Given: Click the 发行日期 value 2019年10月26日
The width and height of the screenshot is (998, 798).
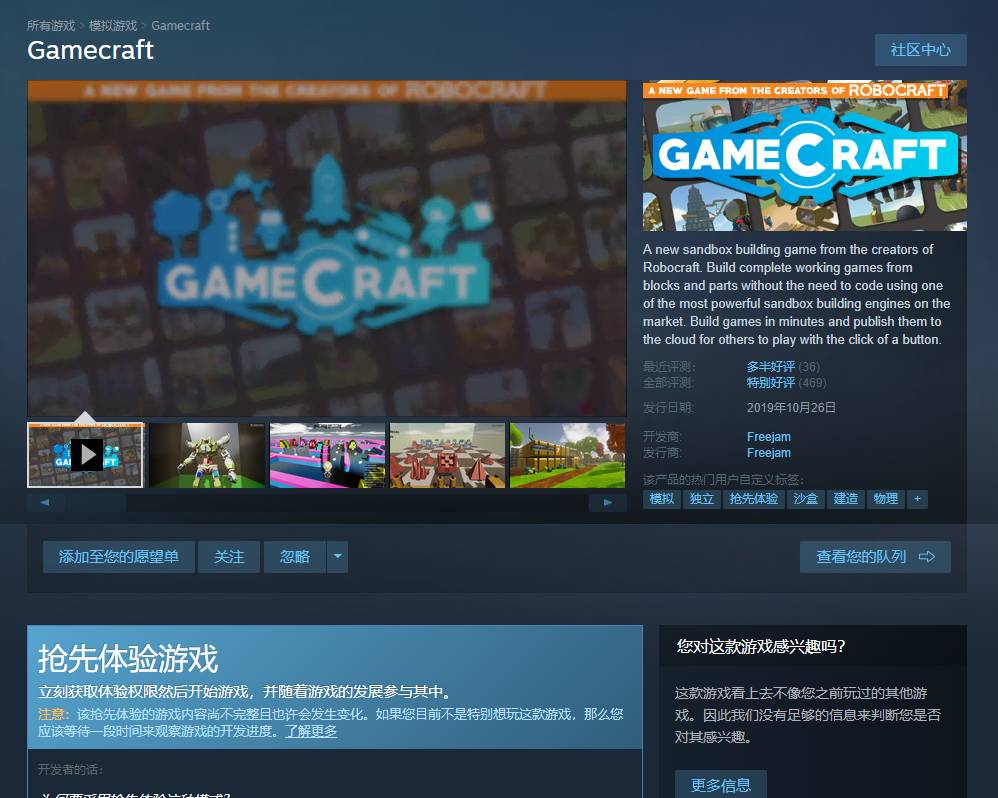Looking at the screenshot, I should pyautogui.click(x=791, y=407).
